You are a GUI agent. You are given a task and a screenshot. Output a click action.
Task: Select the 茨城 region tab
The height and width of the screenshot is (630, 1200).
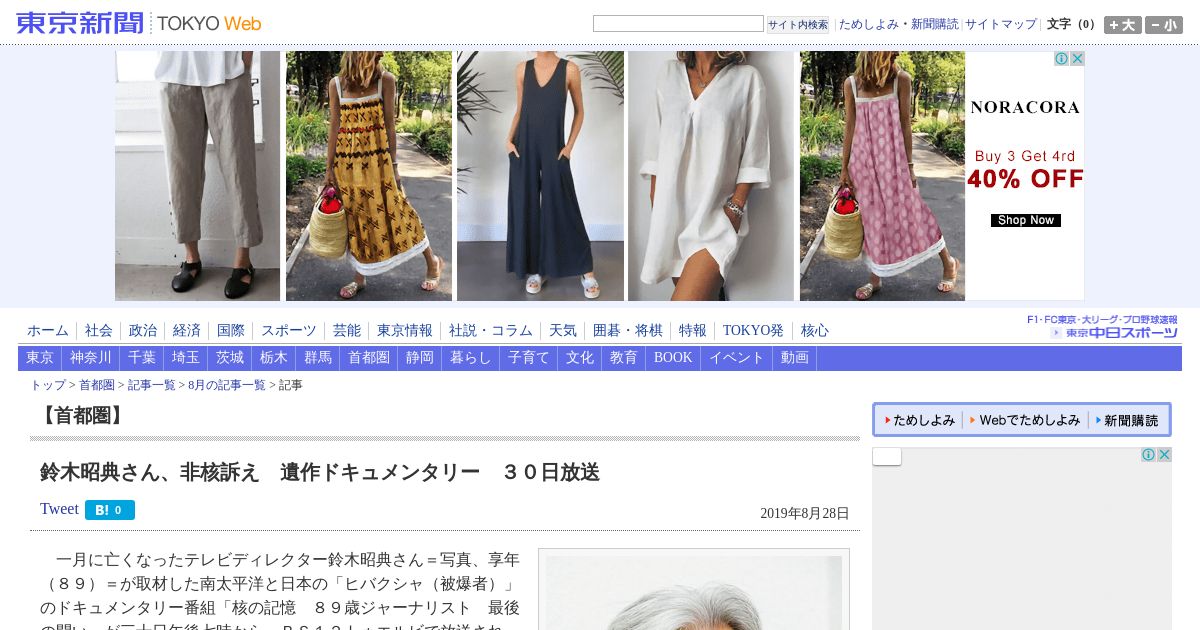[230, 358]
